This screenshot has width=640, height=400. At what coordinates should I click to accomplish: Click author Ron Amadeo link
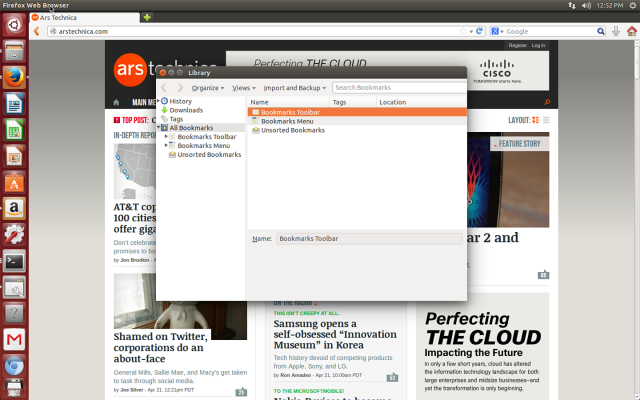tap(296, 375)
